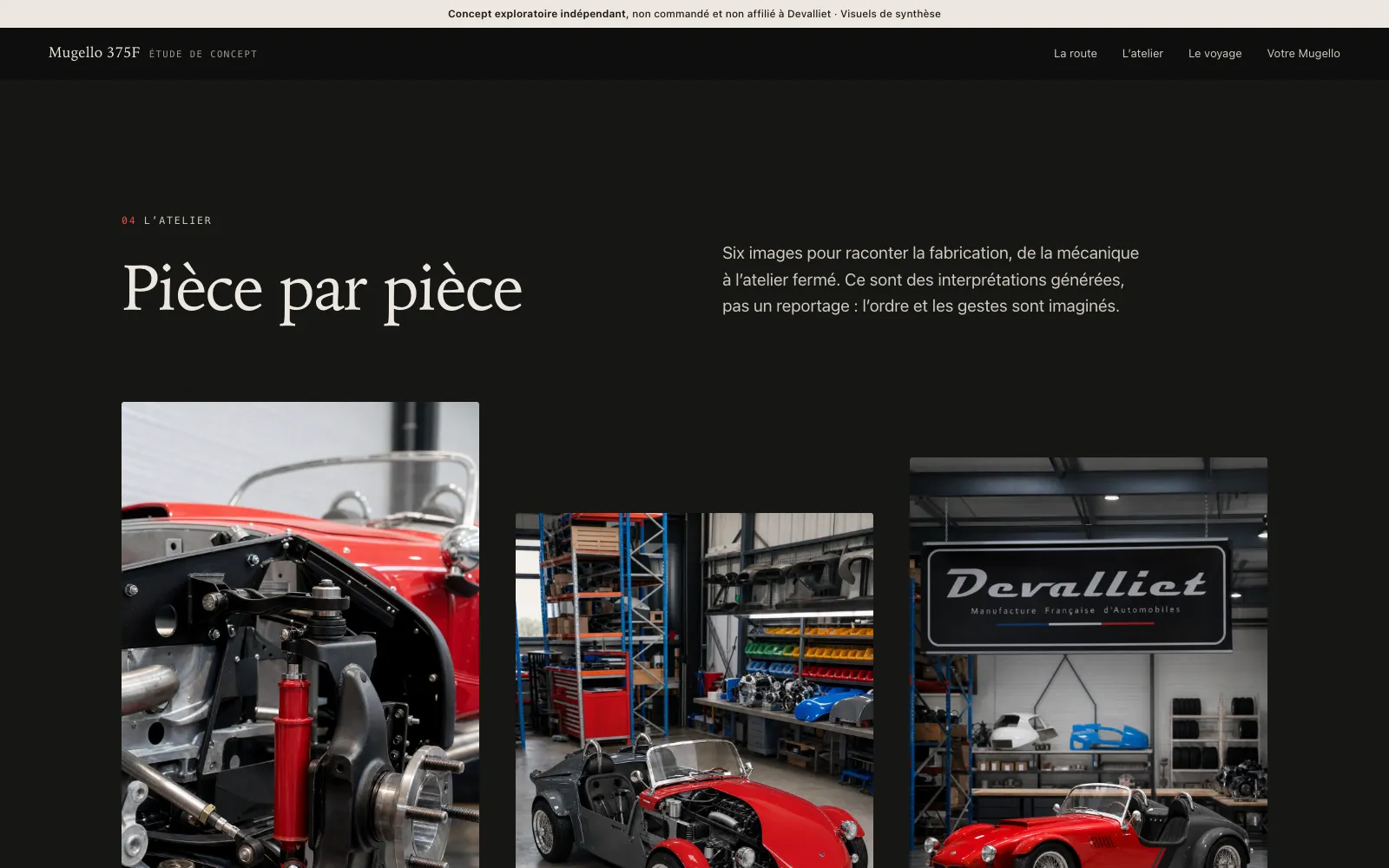Open L'atelier nav link
The image size is (1389, 868).
tap(1142, 54)
